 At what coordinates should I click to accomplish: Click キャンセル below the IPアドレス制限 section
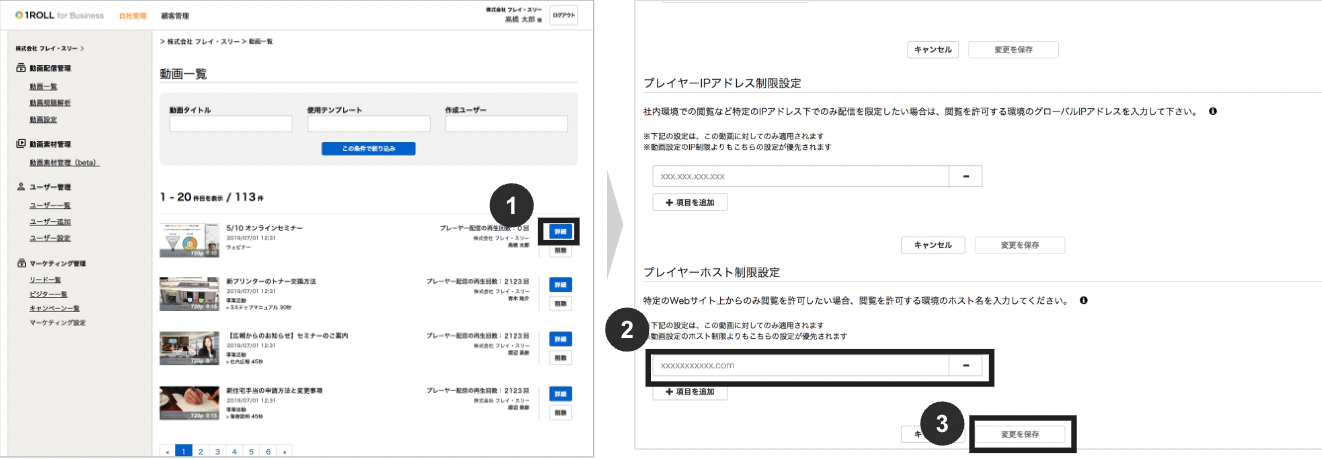(x=933, y=245)
